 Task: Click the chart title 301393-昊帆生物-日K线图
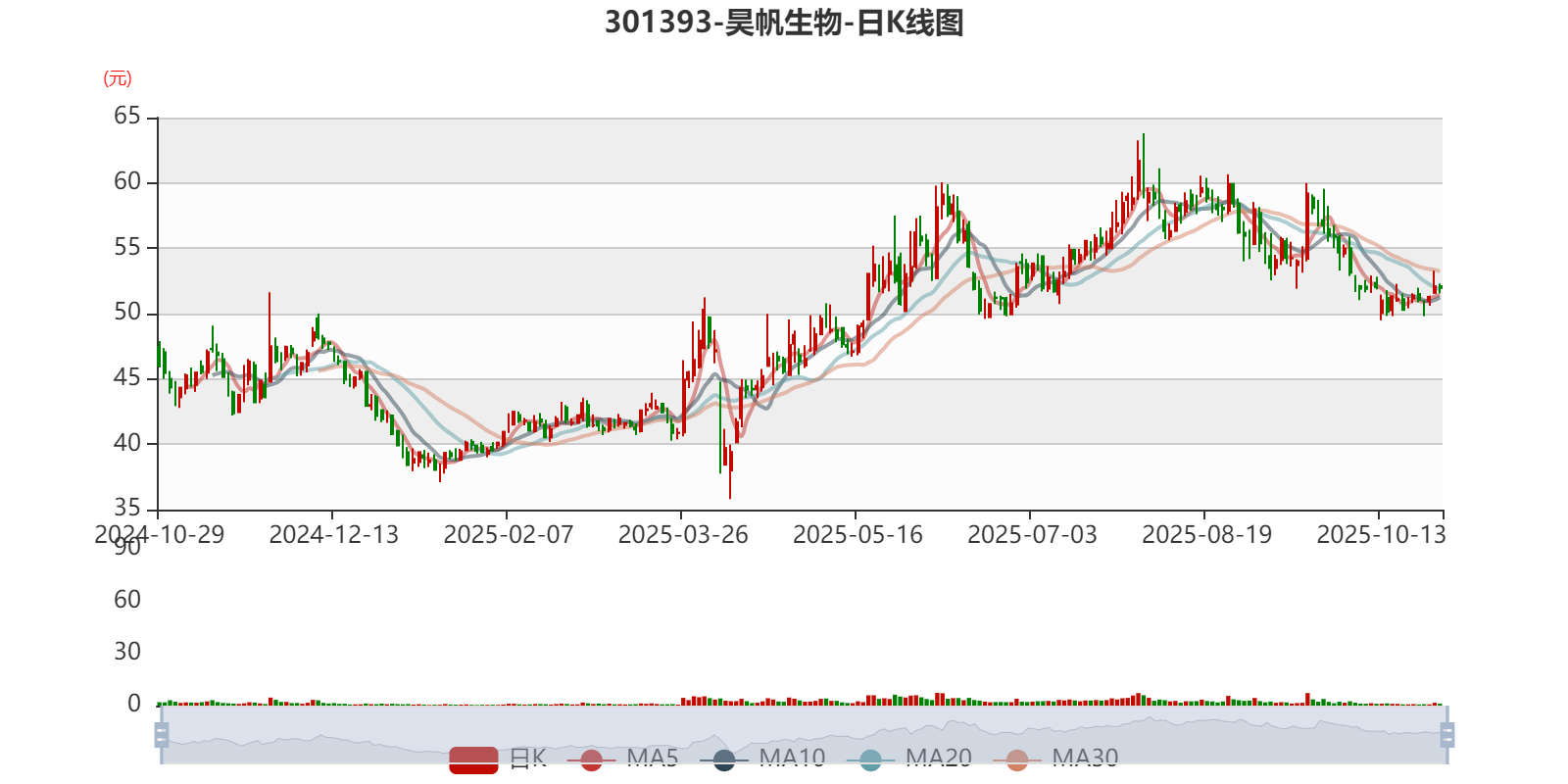tap(784, 23)
